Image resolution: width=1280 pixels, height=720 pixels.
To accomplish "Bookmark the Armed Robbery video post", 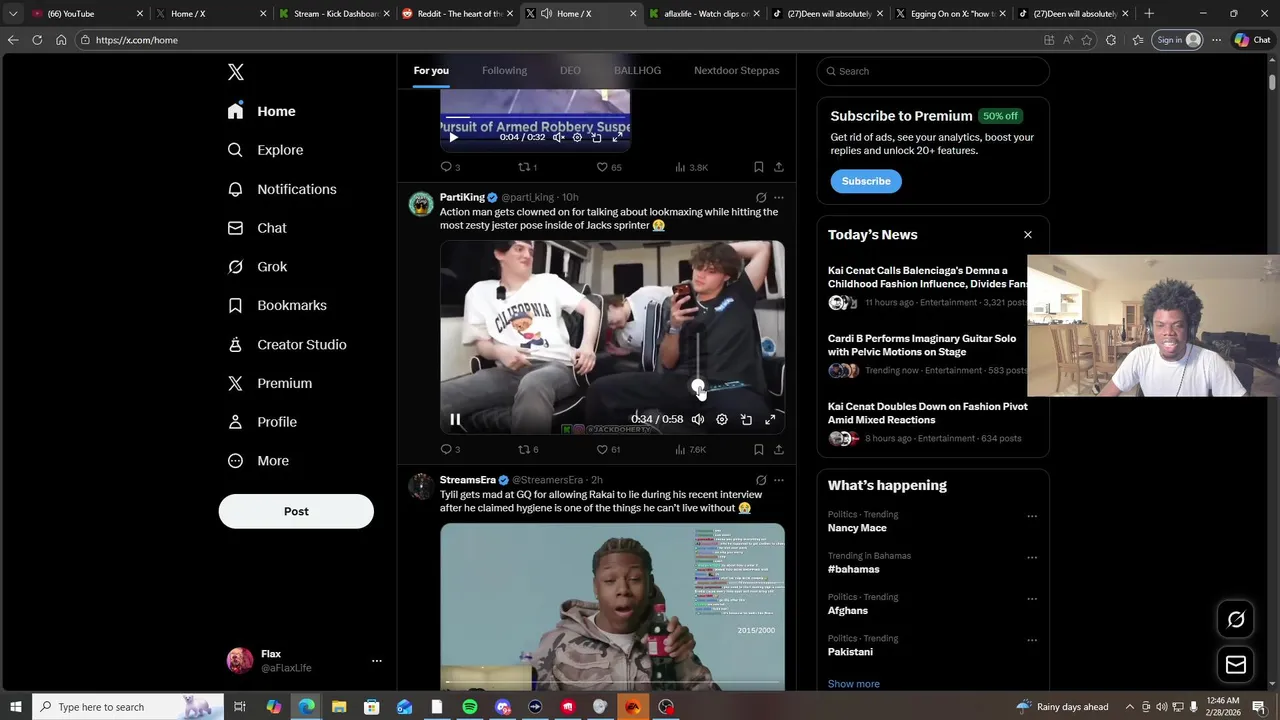I will click(x=758, y=167).
